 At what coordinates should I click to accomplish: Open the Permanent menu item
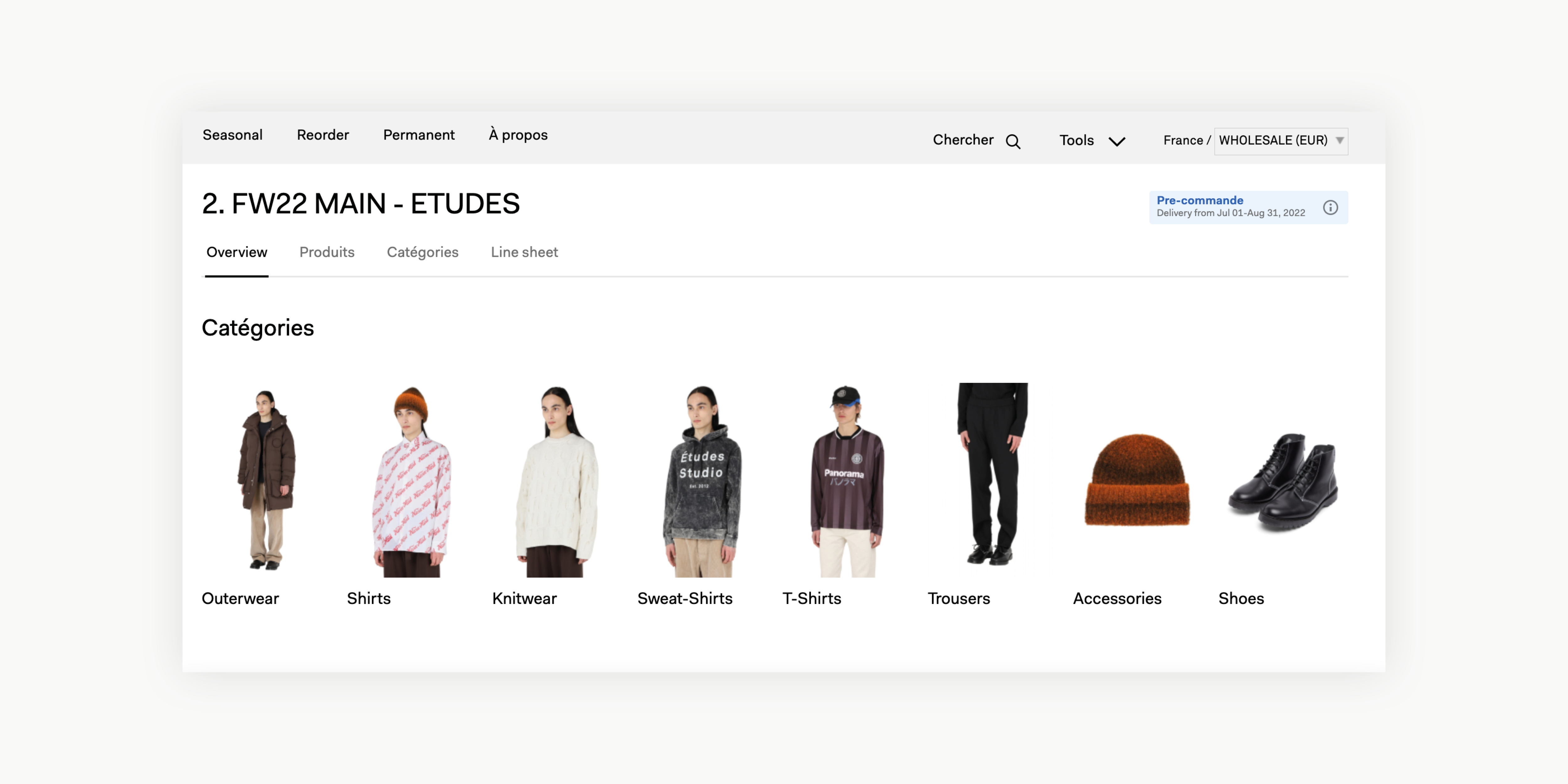click(419, 135)
